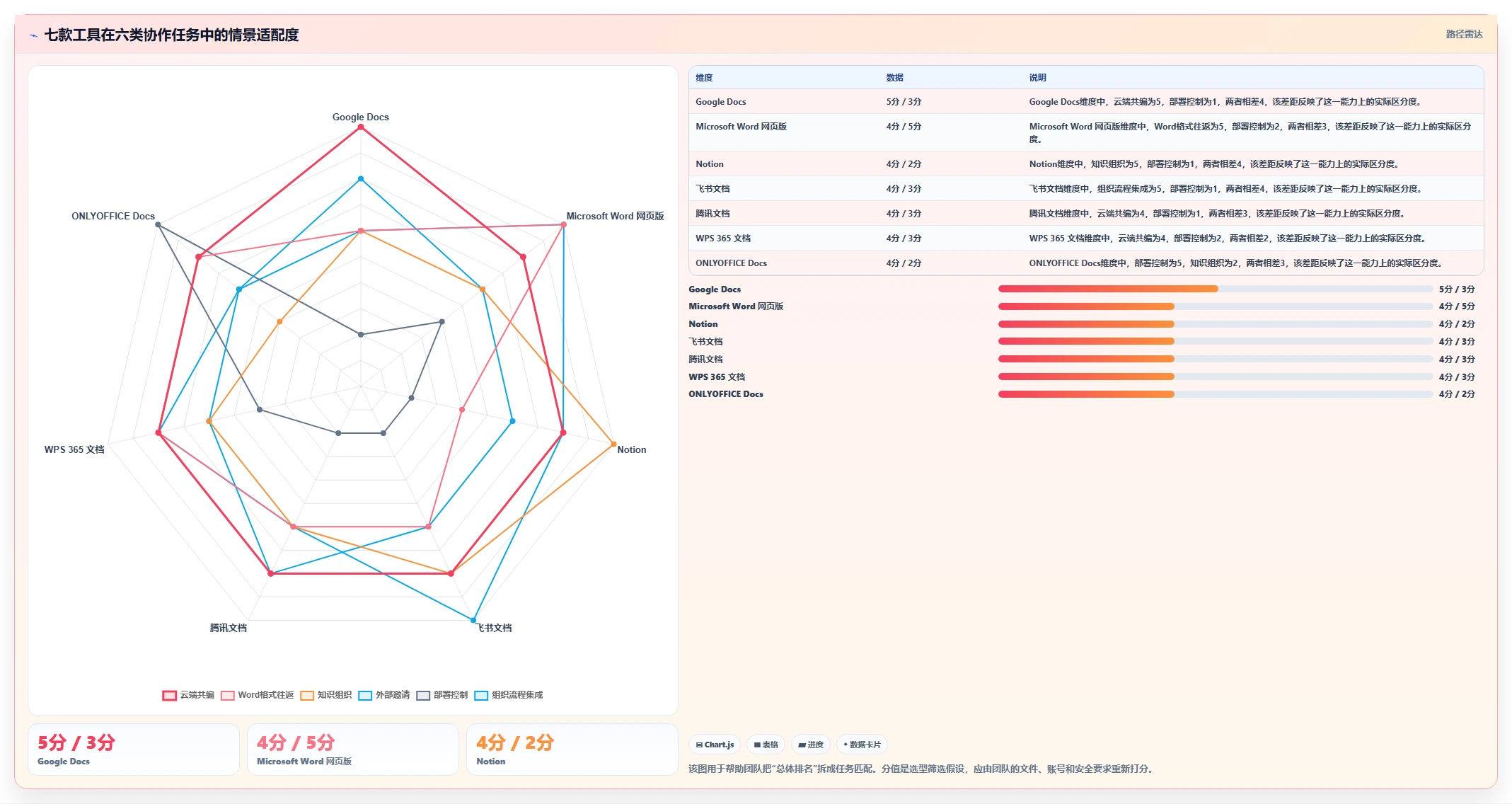Click the 部署控制 point on the ONLYOFFICE Docs axis

click(x=158, y=225)
